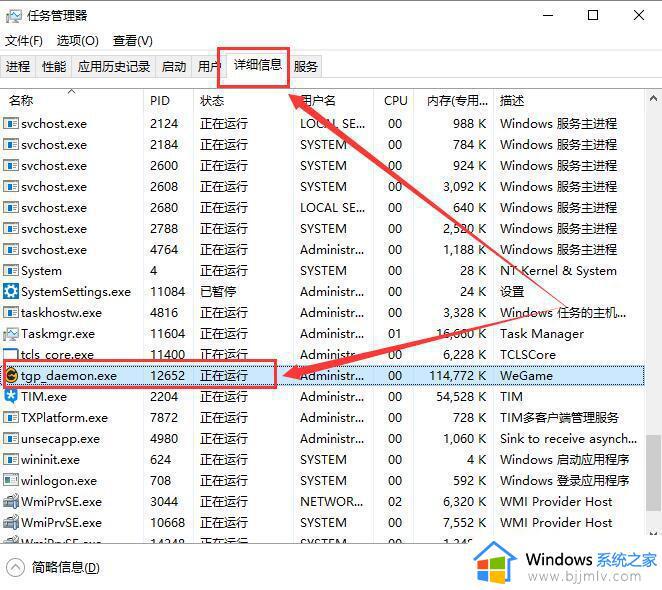The height and width of the screenshot is (590, 662).
Task: Click the WmiPrvSE.exe icon with PID 10668
Action: [11, 522]
